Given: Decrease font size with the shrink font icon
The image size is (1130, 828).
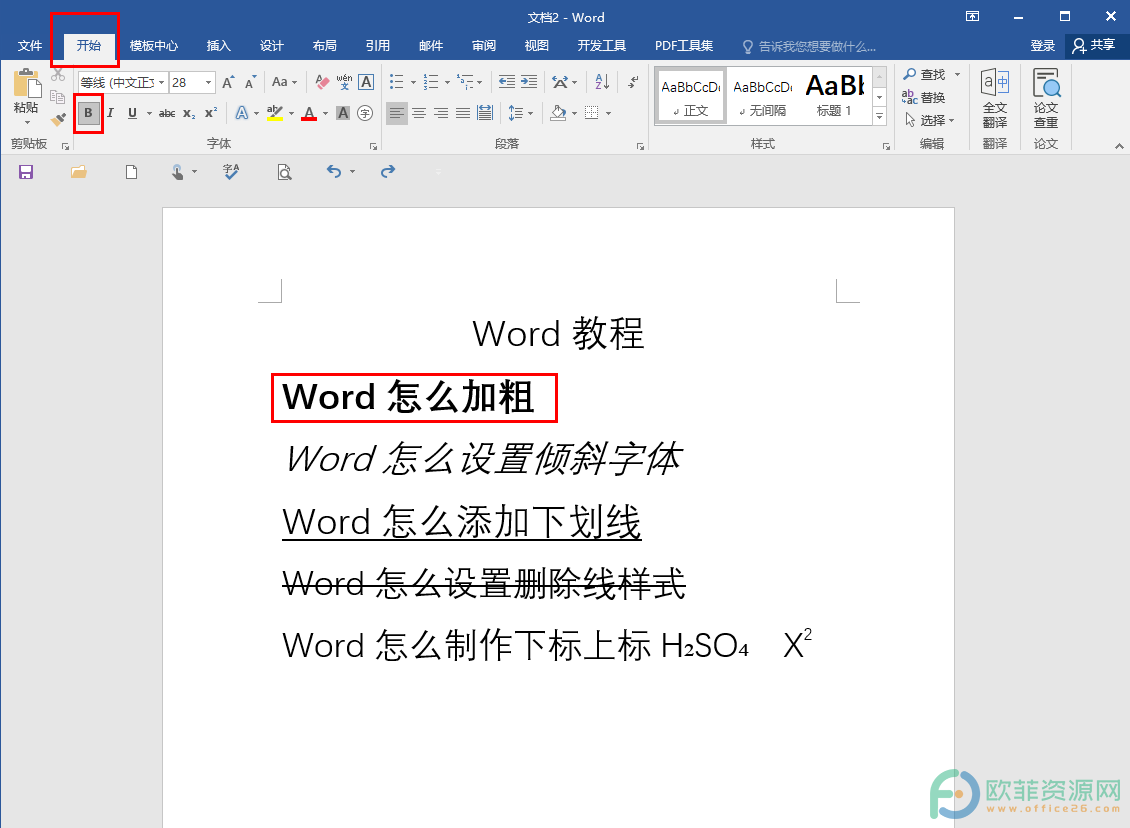Looking at the screenshot, I should pos(250,82).
